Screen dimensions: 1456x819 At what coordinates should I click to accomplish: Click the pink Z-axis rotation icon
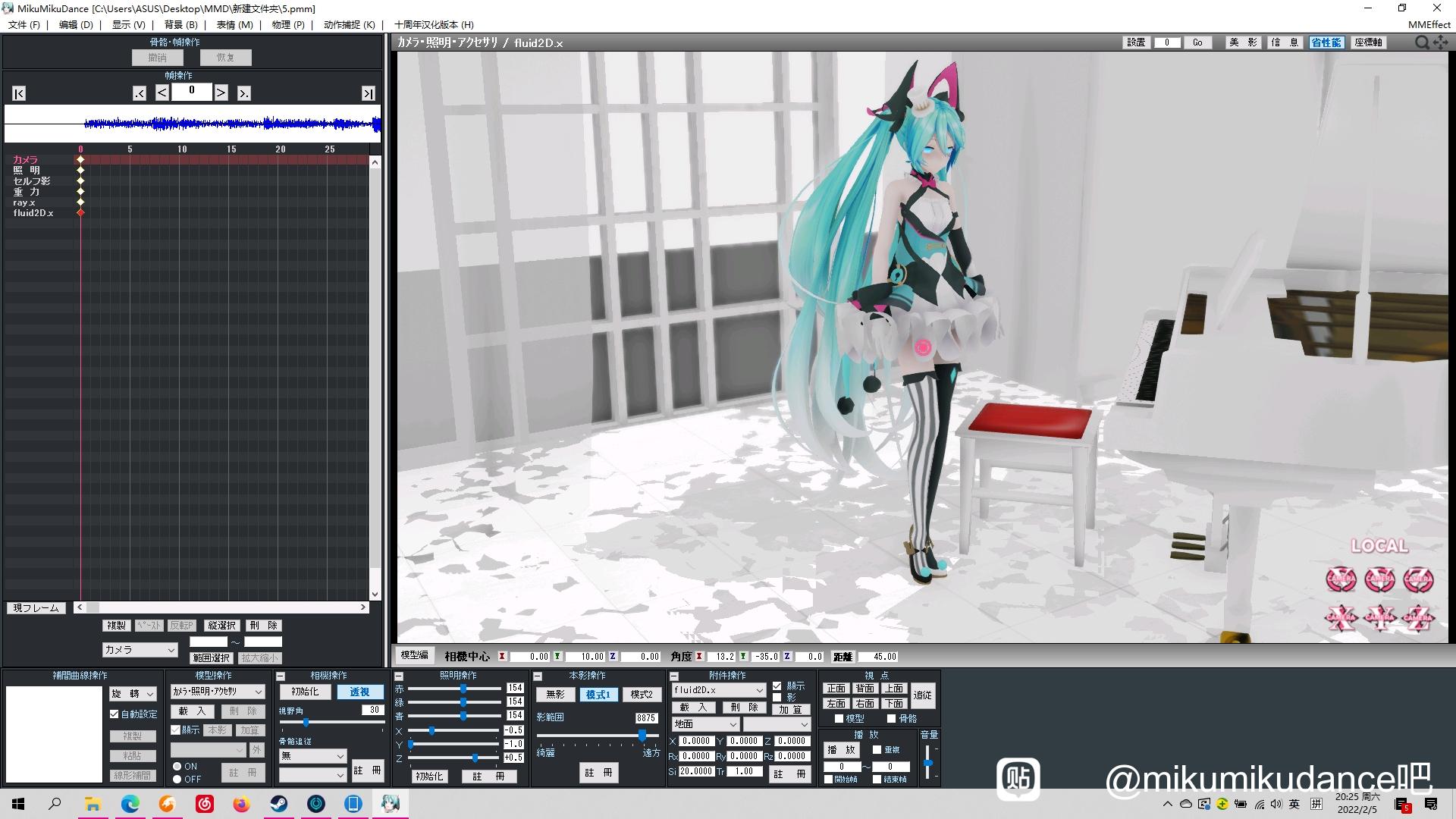click(x=1418, y=579)
